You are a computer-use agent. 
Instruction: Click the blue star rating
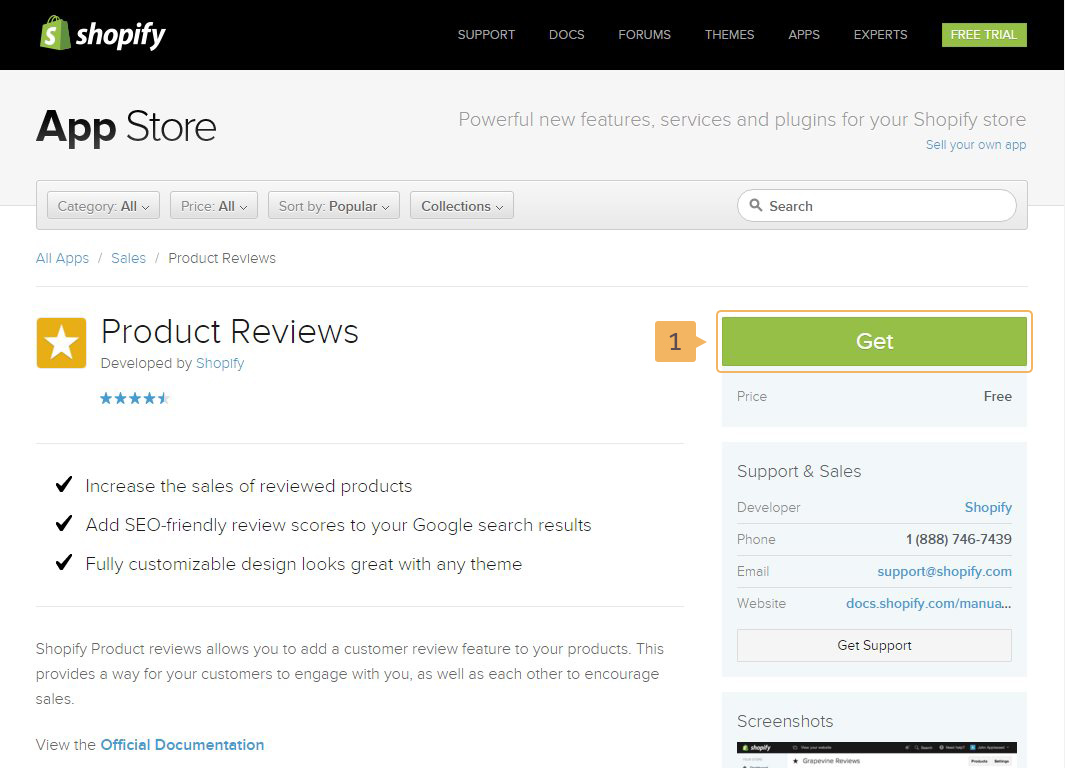coord(134,398)
